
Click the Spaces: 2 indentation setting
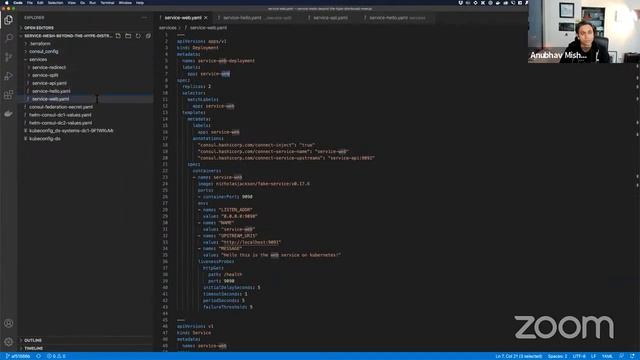557,356
